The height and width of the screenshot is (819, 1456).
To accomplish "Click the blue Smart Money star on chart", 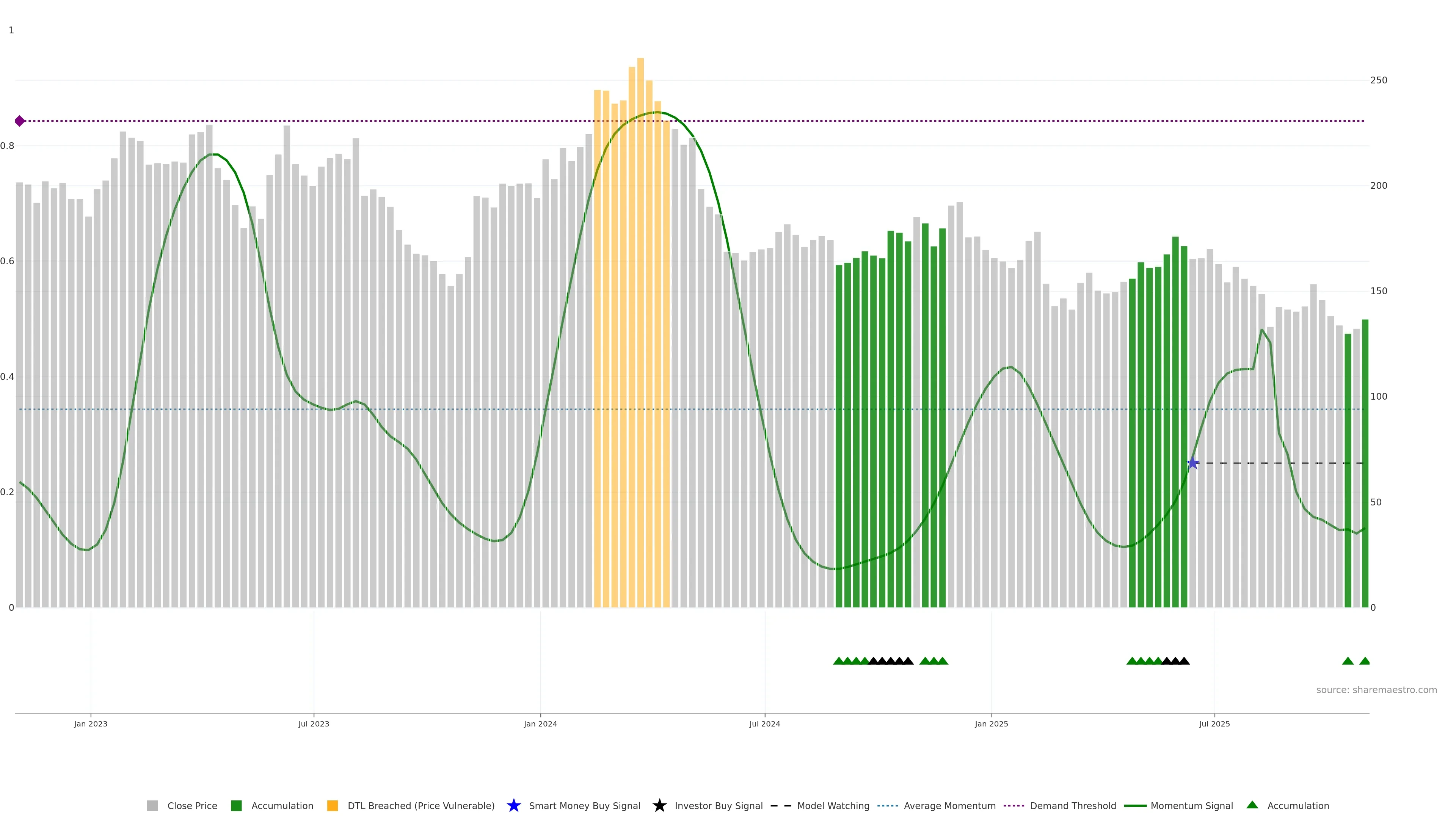I will 1192,463.
